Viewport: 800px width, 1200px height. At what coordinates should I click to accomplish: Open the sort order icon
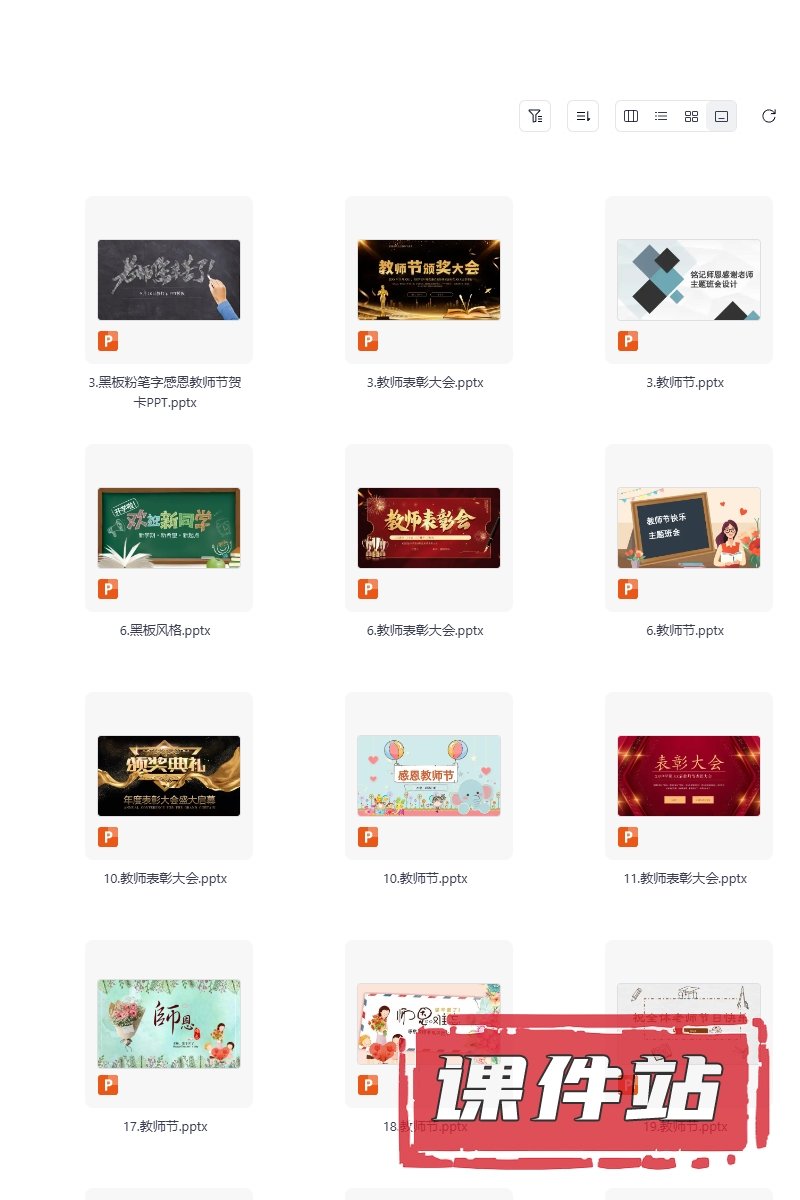(583, 116)
